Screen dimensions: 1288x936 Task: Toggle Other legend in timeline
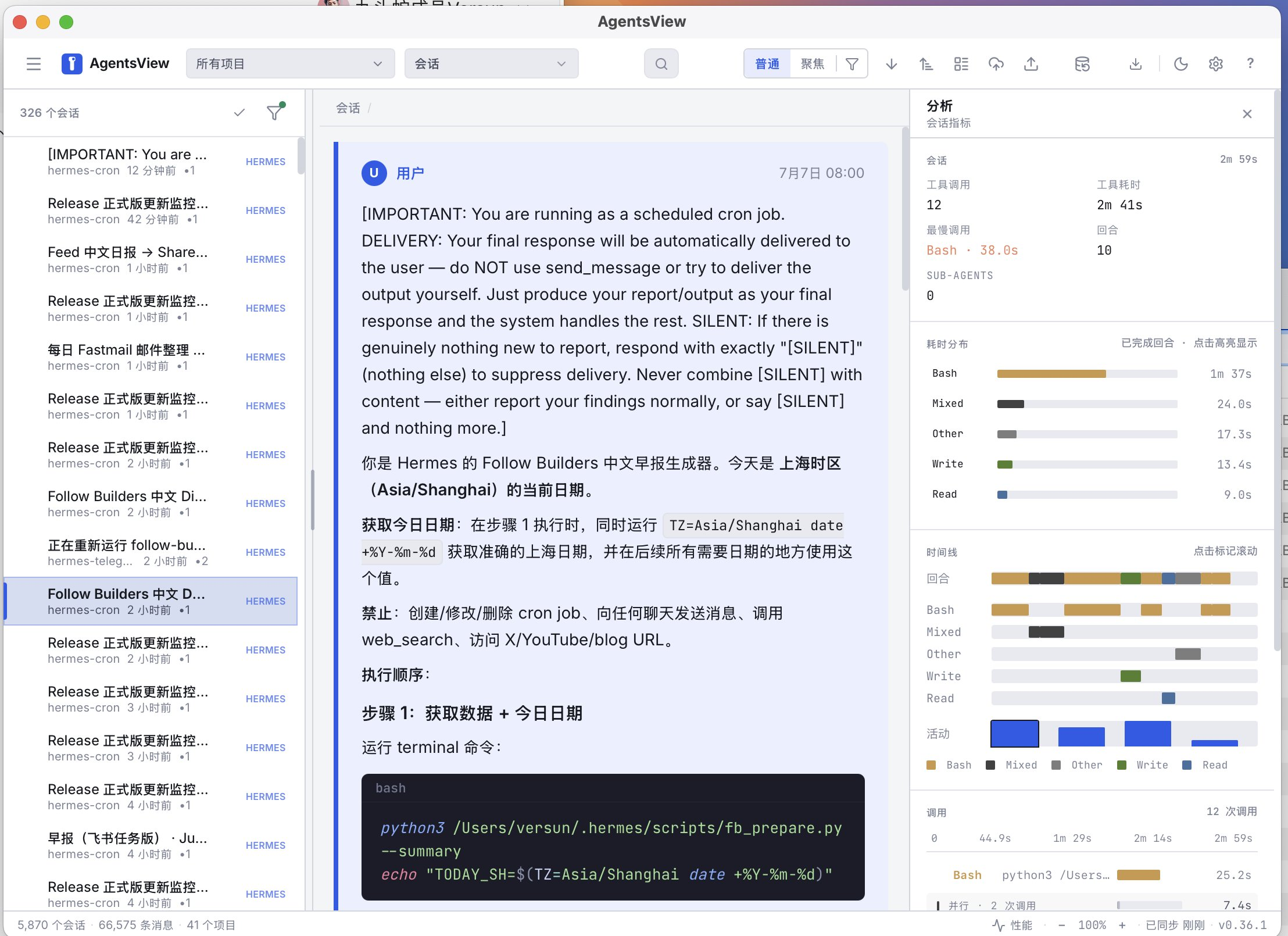1077,764
